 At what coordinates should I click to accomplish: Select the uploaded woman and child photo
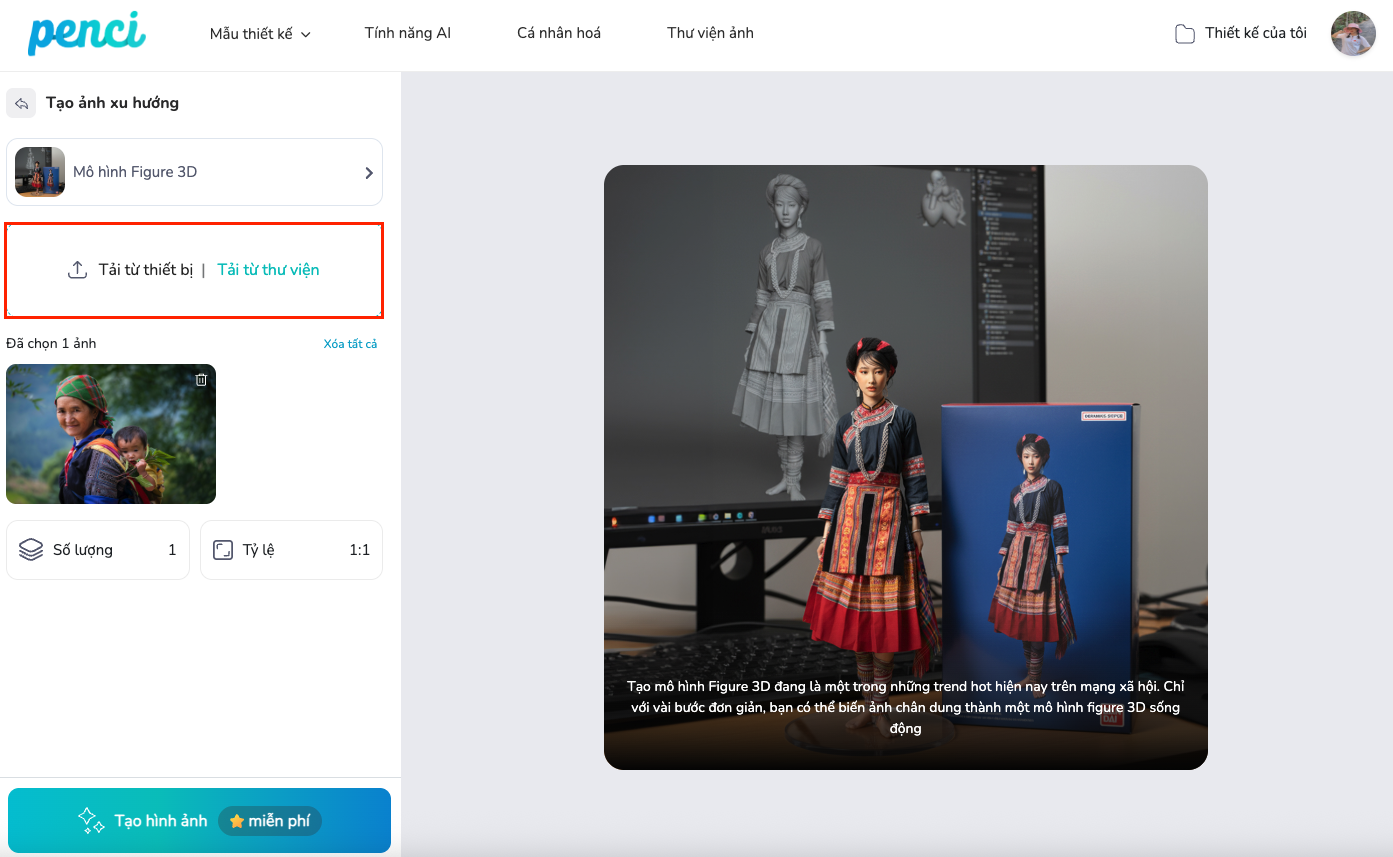110,435
